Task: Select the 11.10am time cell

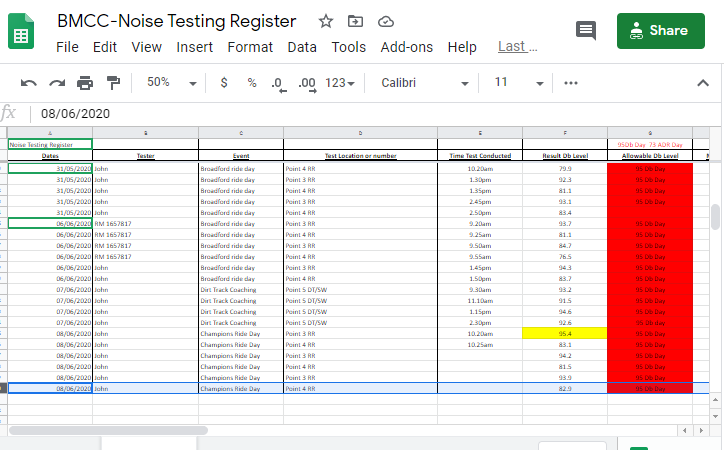Action: (480, 300)
